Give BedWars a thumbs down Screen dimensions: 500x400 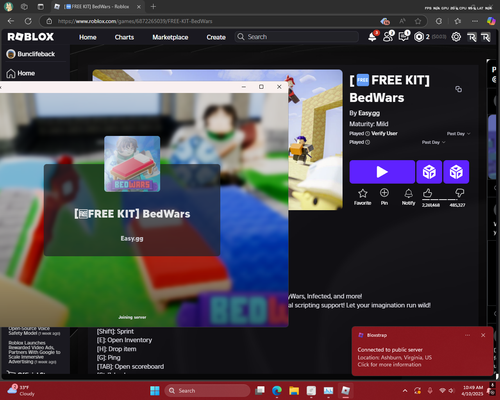click(x=459, y=193)
